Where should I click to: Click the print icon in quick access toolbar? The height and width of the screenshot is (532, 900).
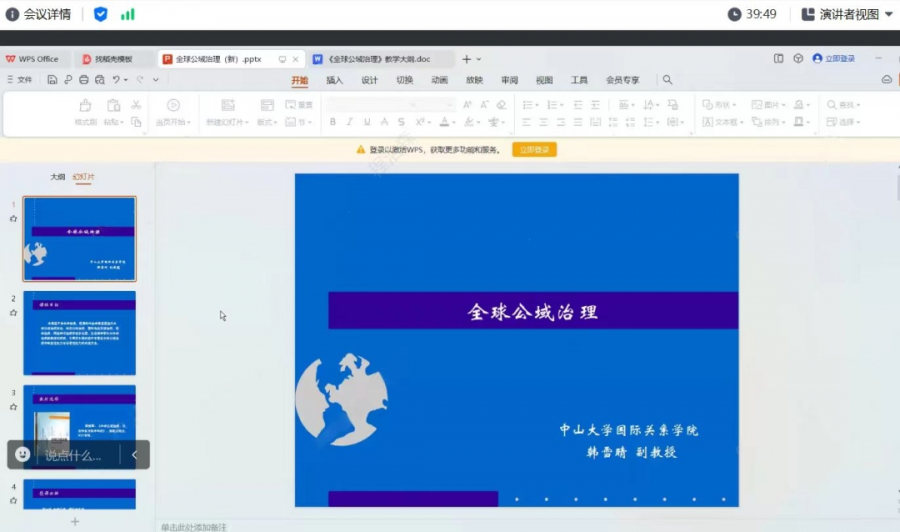coord(84,80)
